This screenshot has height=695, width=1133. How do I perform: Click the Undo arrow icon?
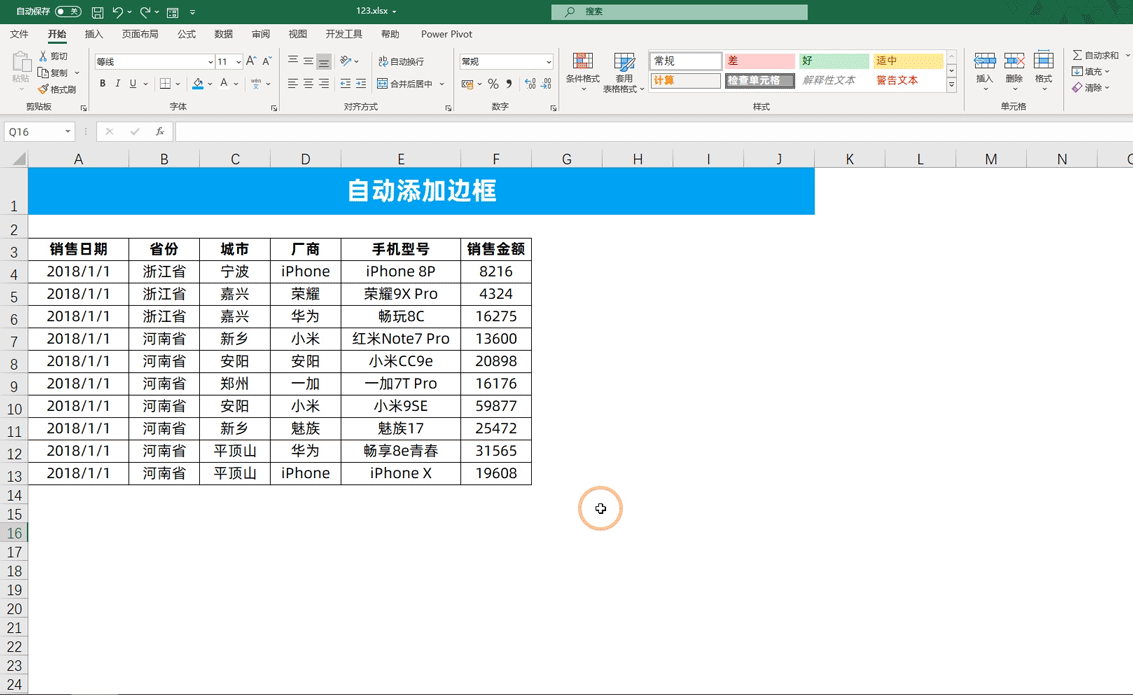[117, 12]
